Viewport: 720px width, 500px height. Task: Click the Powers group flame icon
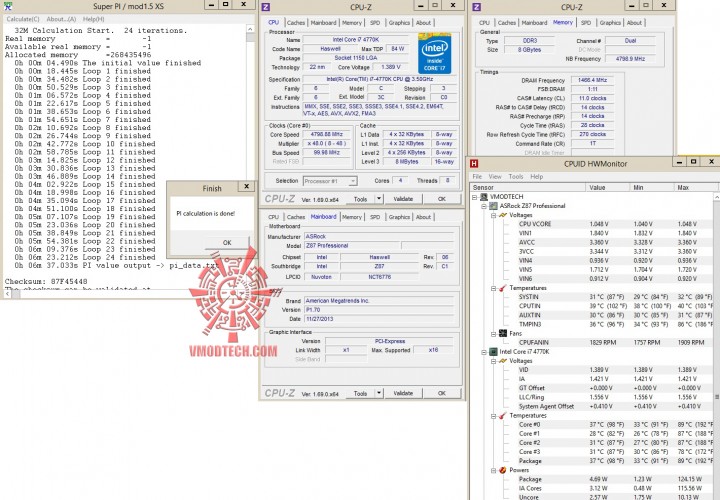[503, 470]
